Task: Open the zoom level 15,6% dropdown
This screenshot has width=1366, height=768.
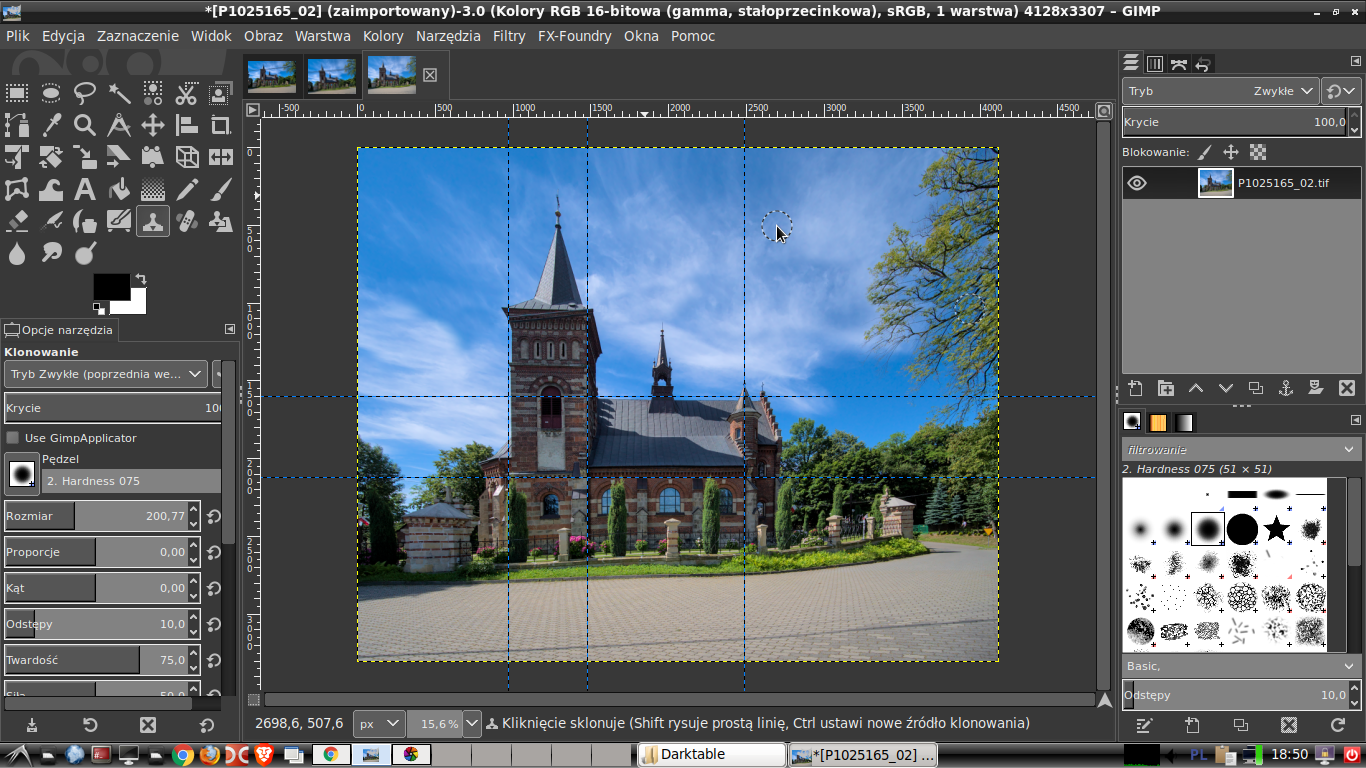Action: point(471,723)
